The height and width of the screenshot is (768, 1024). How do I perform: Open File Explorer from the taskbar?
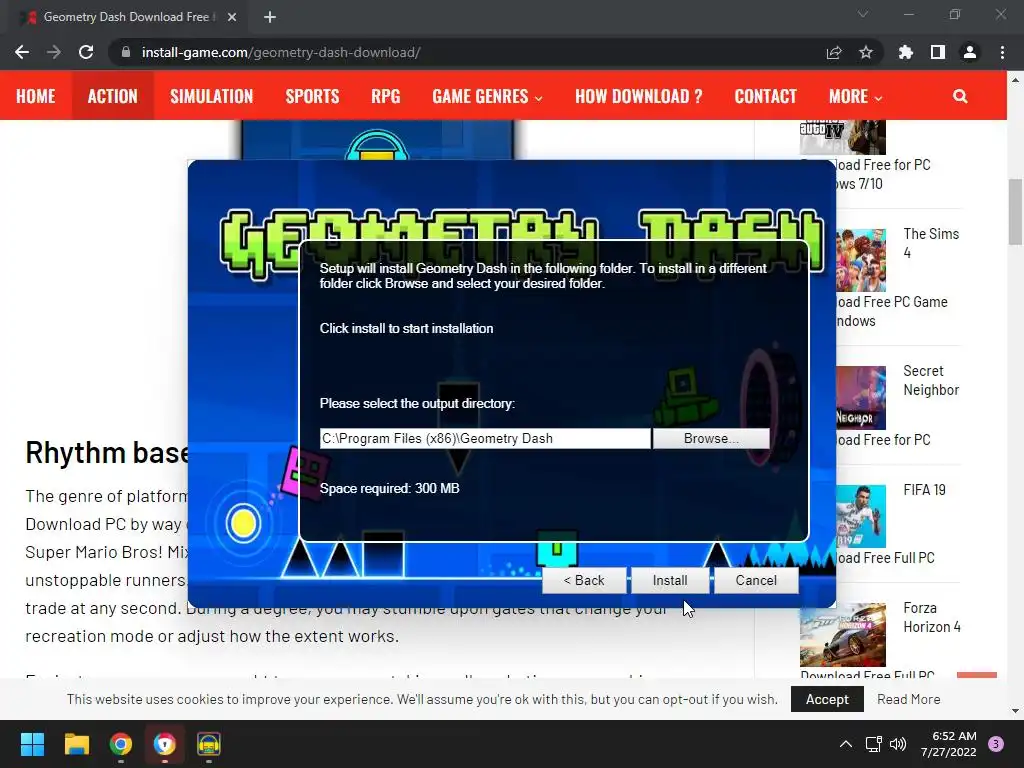click(76, 744)
